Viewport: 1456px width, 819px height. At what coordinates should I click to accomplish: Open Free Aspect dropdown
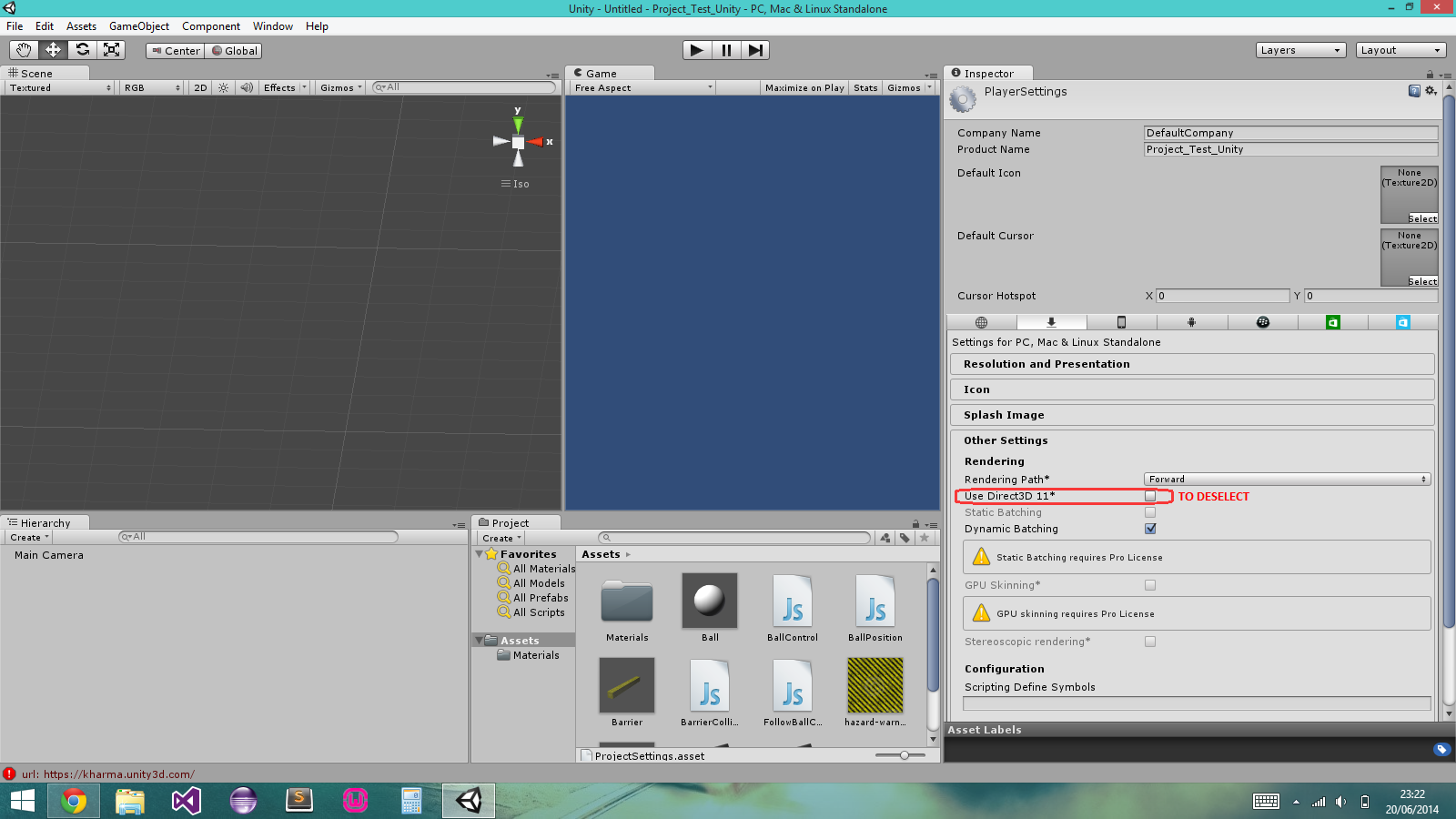point(643,87)
